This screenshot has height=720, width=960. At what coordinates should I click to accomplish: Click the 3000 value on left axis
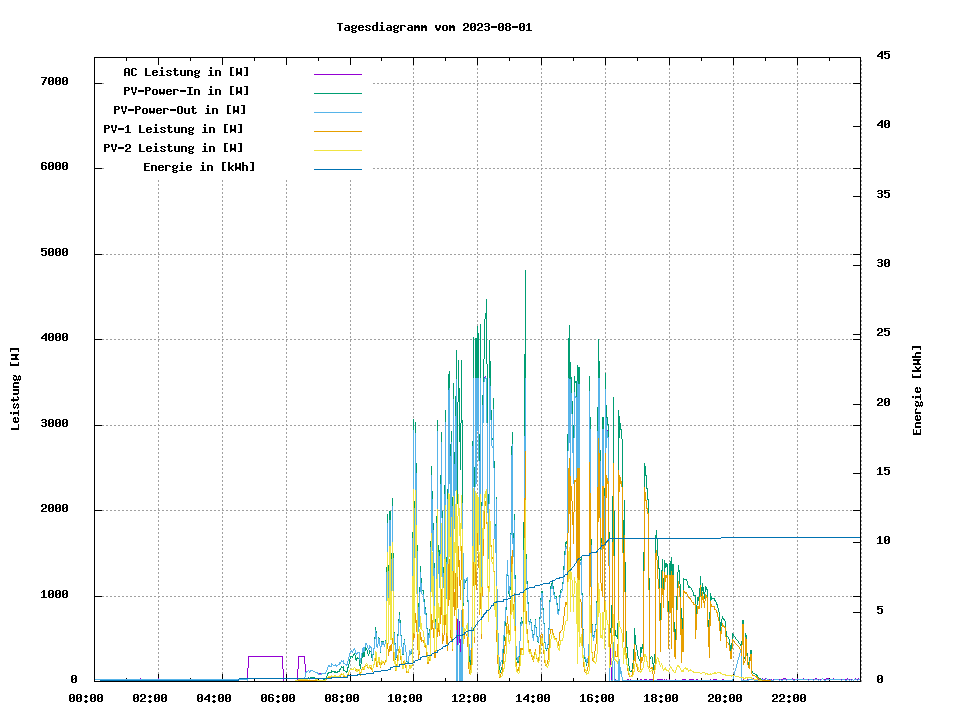(x=54, y=424)
